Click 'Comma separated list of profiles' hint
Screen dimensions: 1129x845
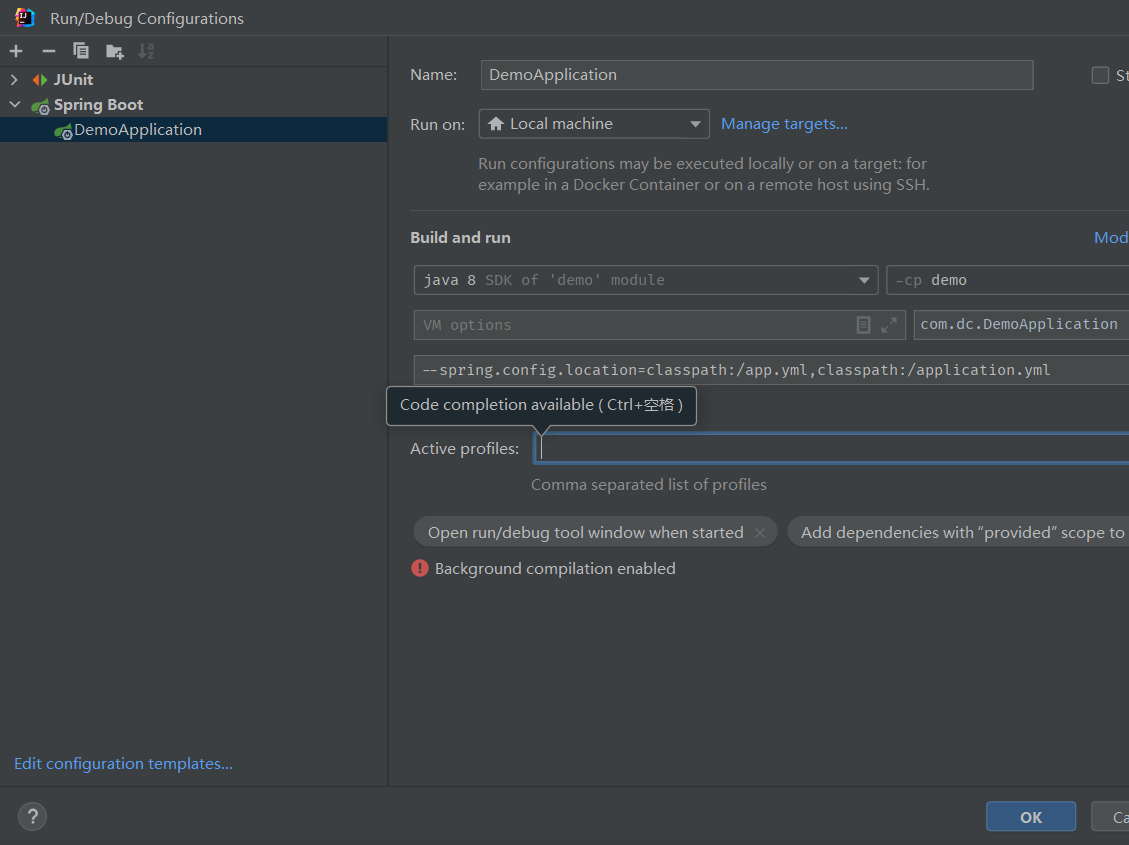pos(649,484)
